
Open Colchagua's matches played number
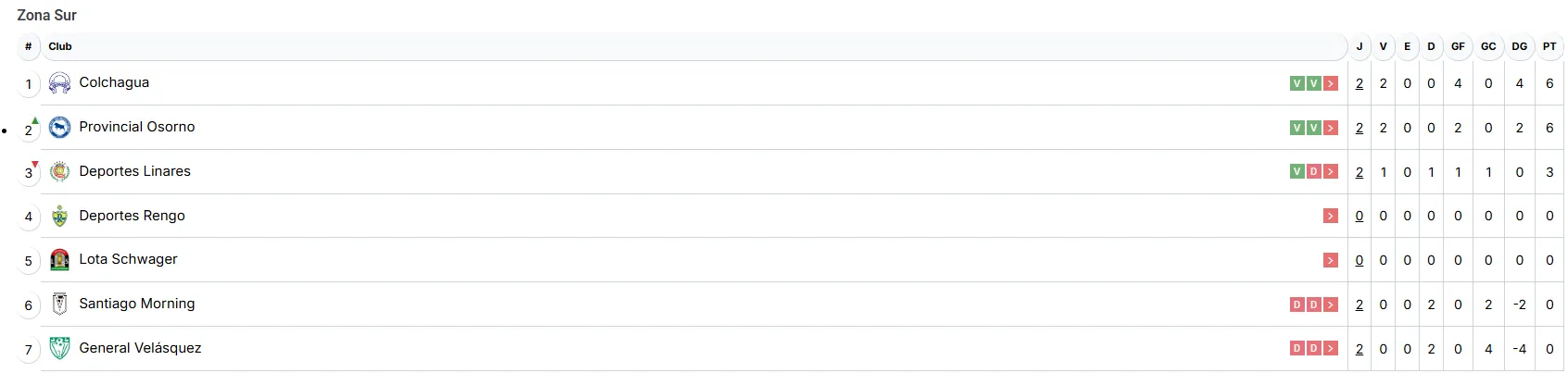pyautogui.click(x=1359, y=83)
